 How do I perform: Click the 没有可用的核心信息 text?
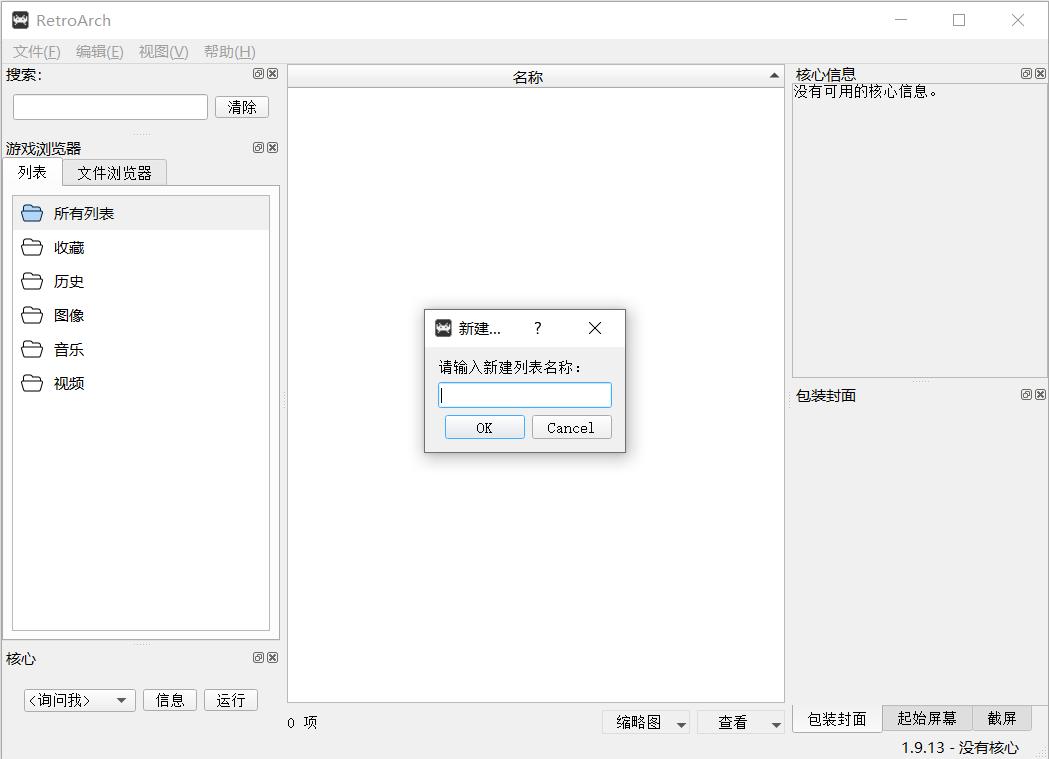point(865,92)
